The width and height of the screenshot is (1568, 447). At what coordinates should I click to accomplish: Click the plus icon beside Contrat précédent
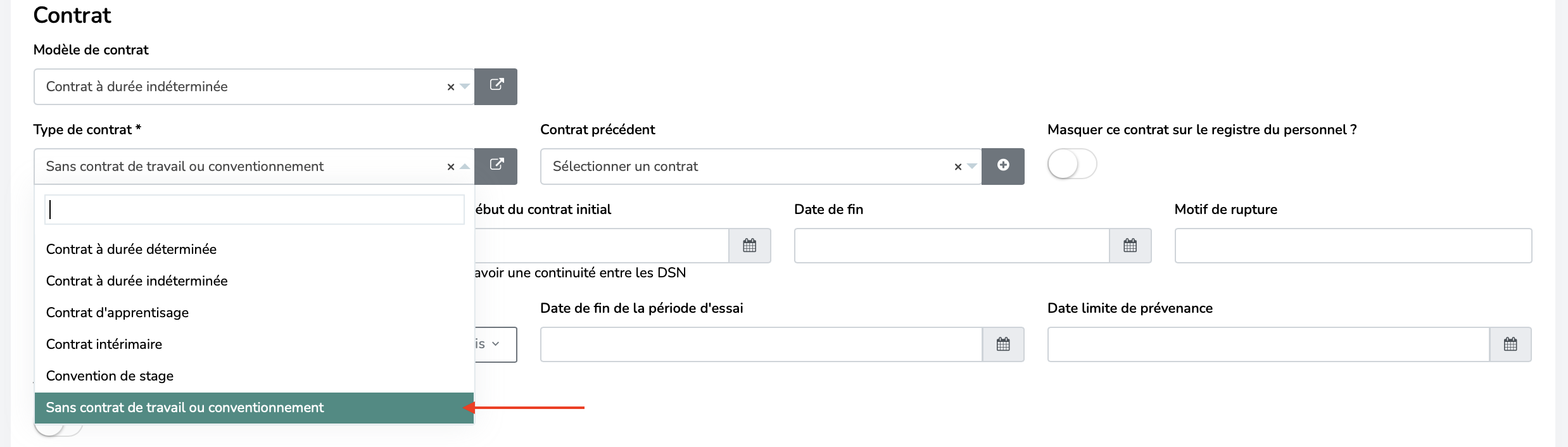[x=1003, y=166]
